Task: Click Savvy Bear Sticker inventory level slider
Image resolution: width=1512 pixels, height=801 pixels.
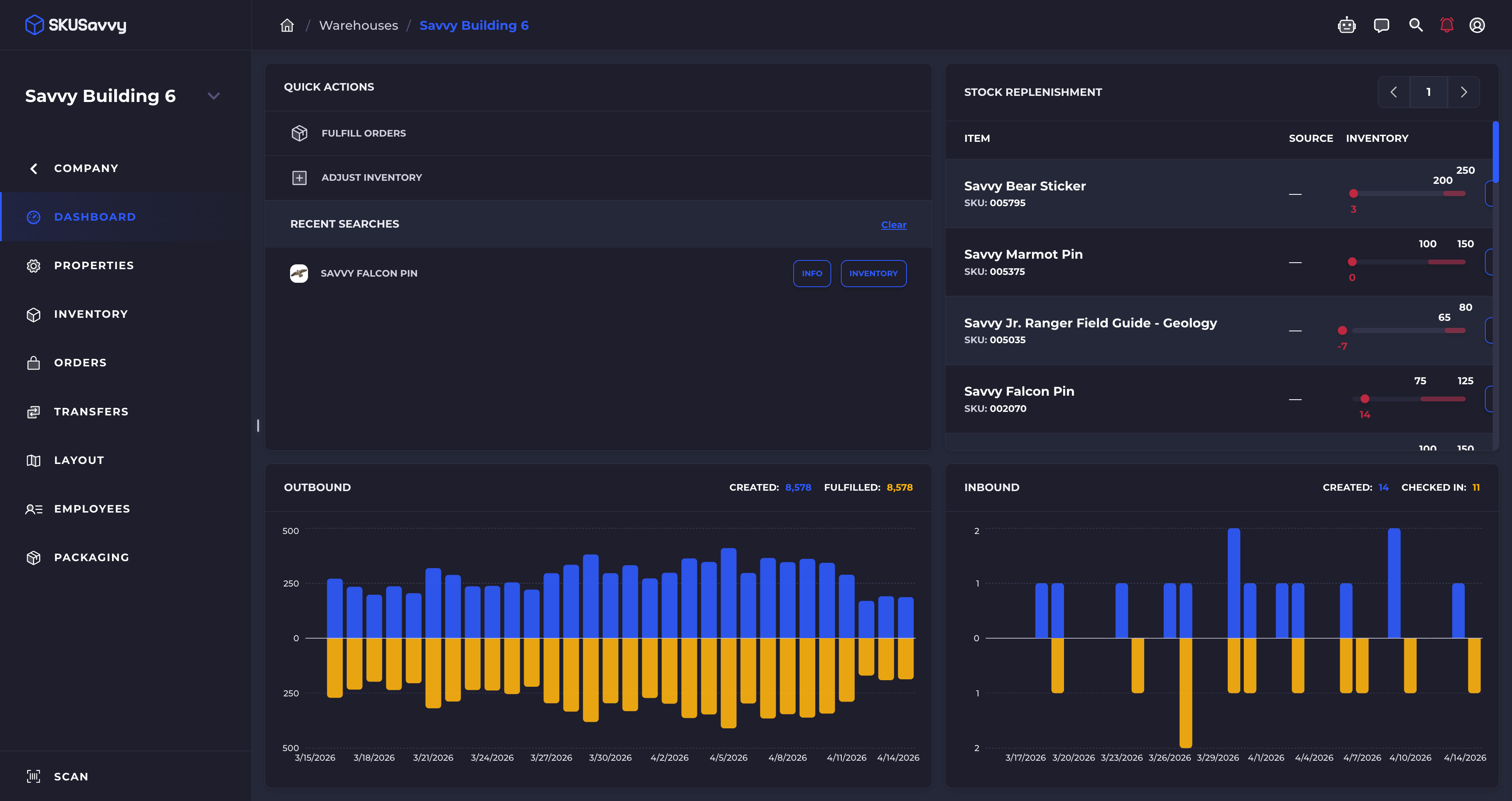Action: pyautogui.click(x=1409, y=193)
